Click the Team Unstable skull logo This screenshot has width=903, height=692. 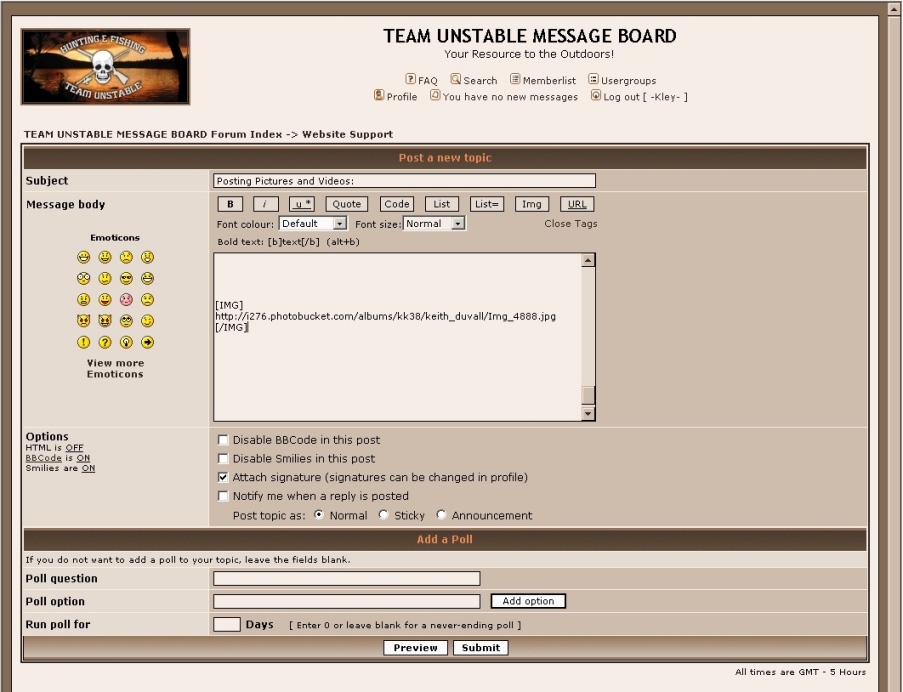point(105,67)
